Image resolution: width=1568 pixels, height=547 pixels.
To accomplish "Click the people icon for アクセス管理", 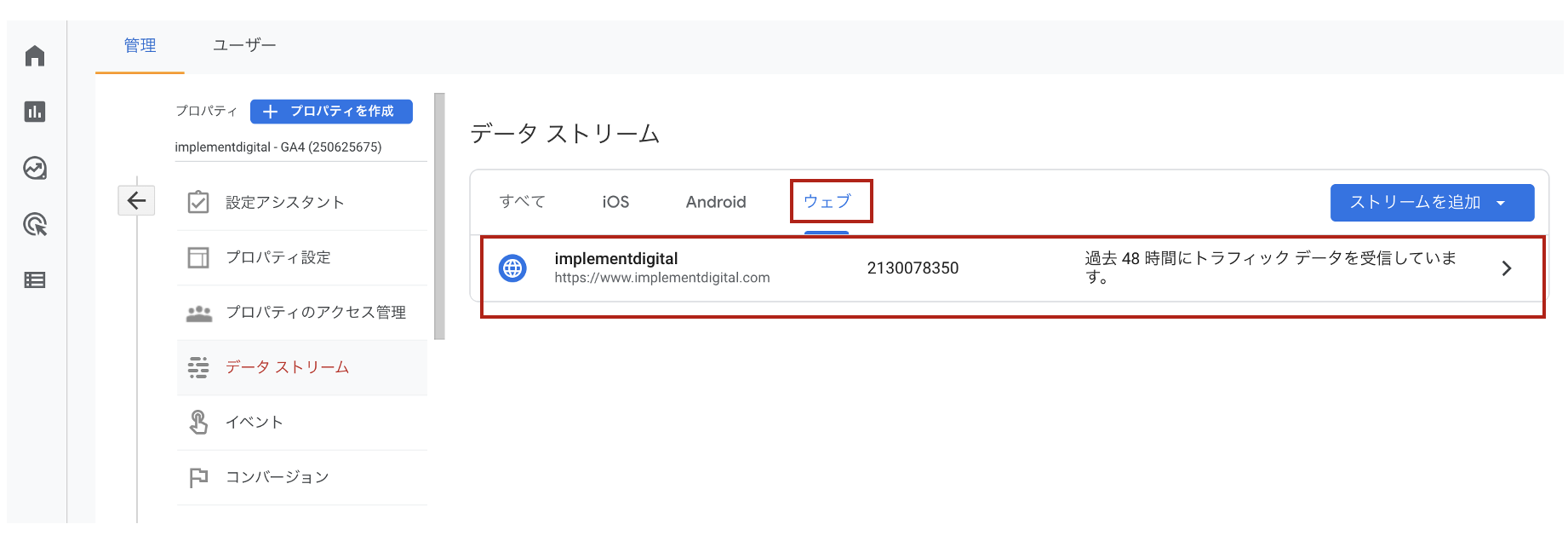I will tap(199, 313).
